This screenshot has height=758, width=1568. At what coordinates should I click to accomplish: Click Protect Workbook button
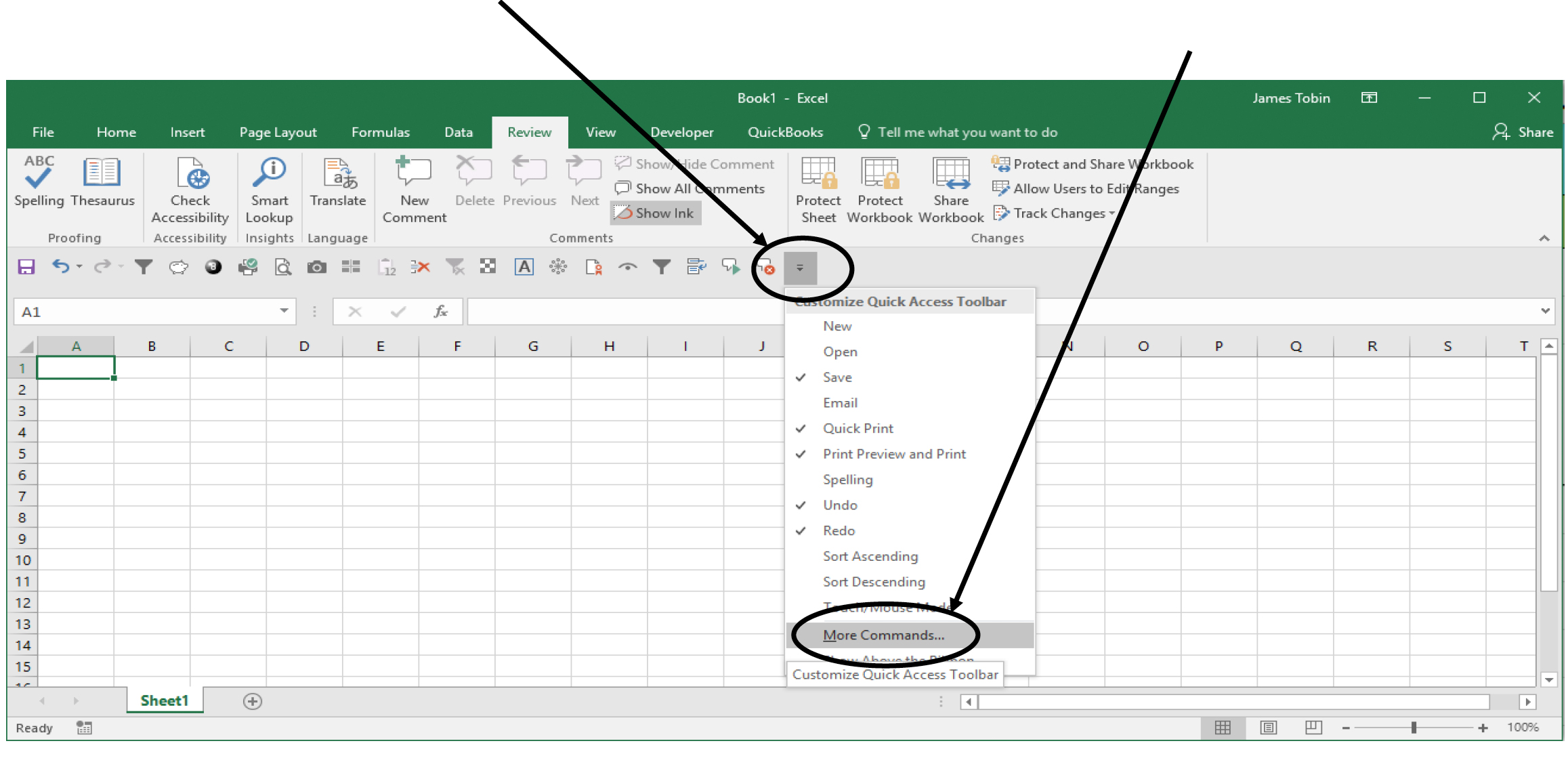[880, 190]
